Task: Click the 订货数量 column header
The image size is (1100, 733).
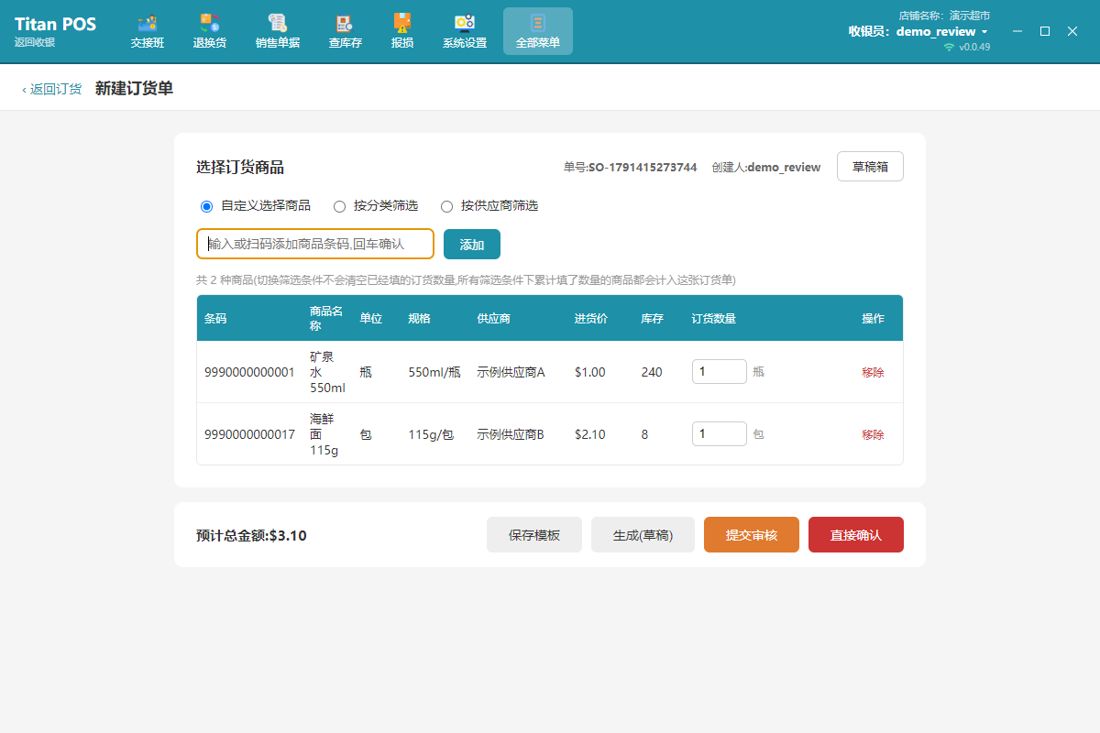Action: click(x=713, y=318)
